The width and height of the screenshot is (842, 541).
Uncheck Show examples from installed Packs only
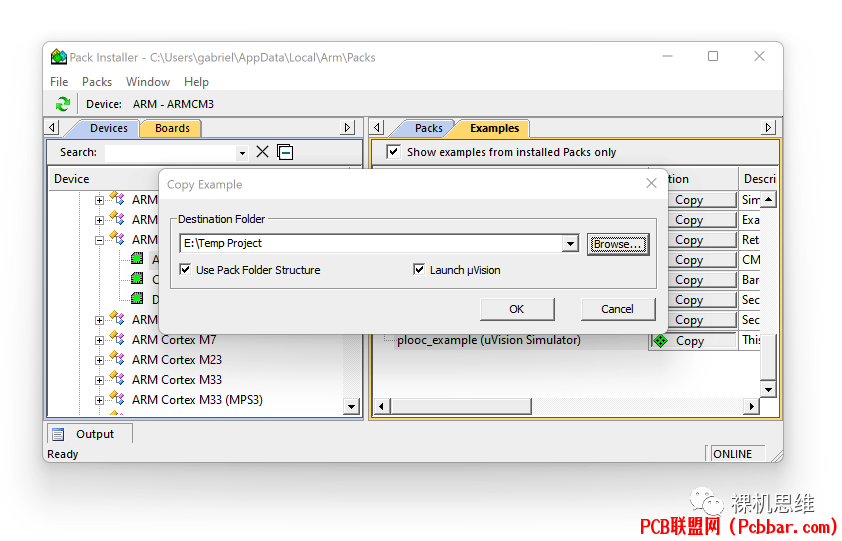pyautogui.click(x=393, y=152)
